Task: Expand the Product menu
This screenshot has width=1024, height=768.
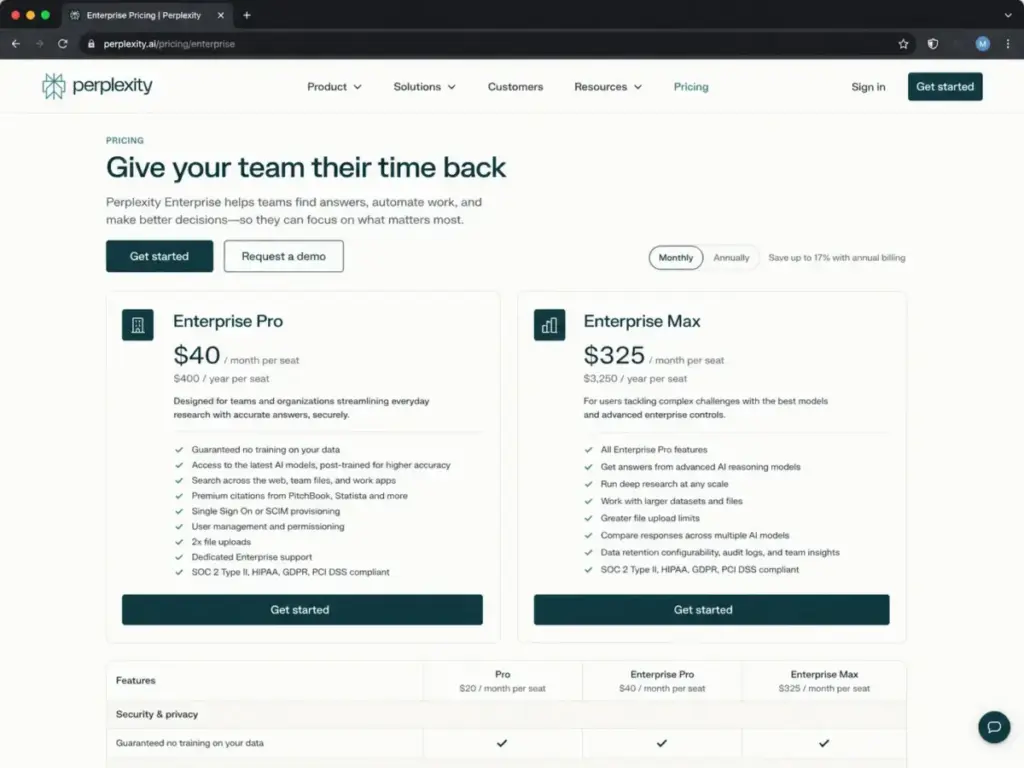Action: 334,86
